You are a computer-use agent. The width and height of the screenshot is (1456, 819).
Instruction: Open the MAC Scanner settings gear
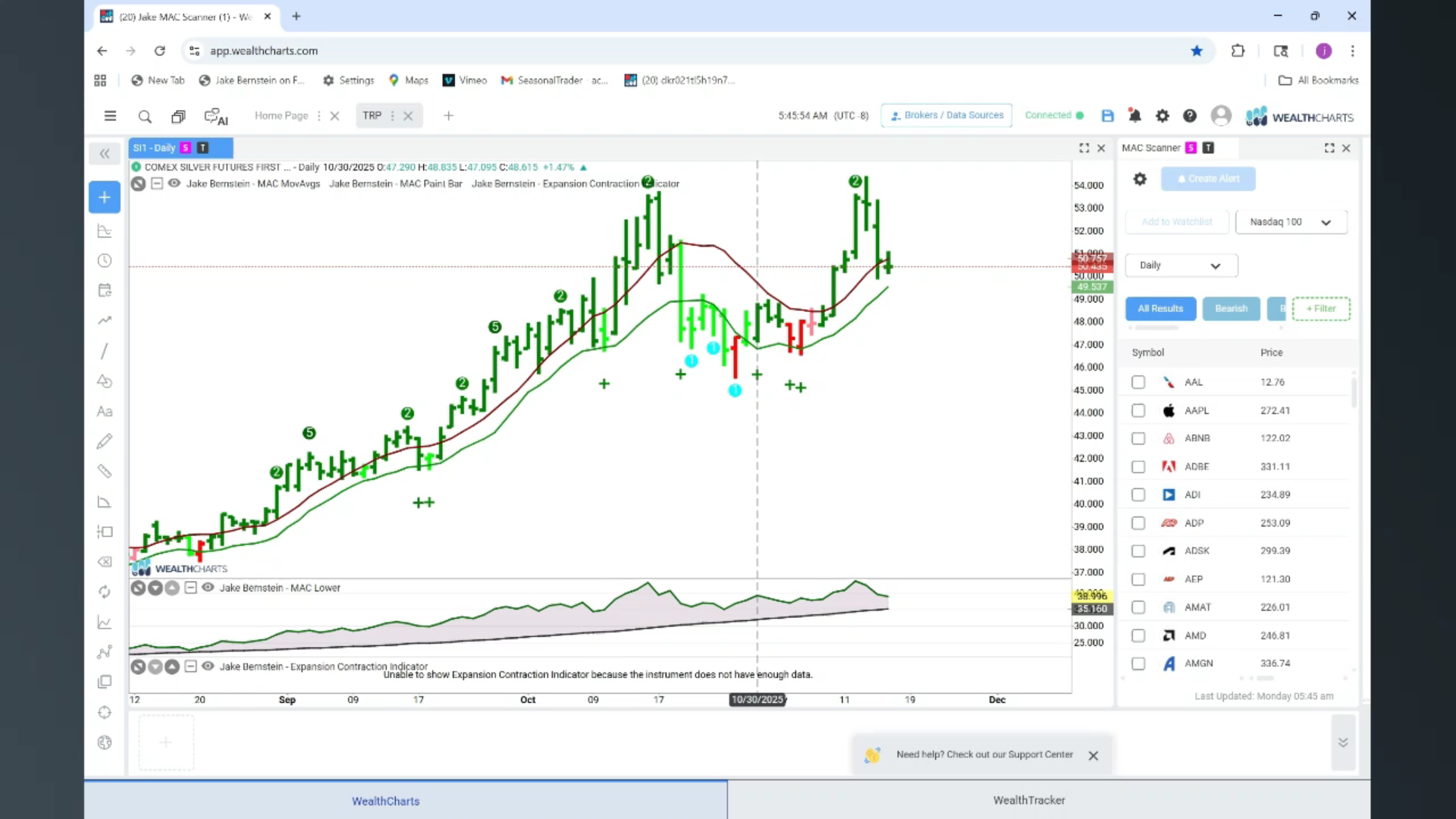[x=1140, y=179]
